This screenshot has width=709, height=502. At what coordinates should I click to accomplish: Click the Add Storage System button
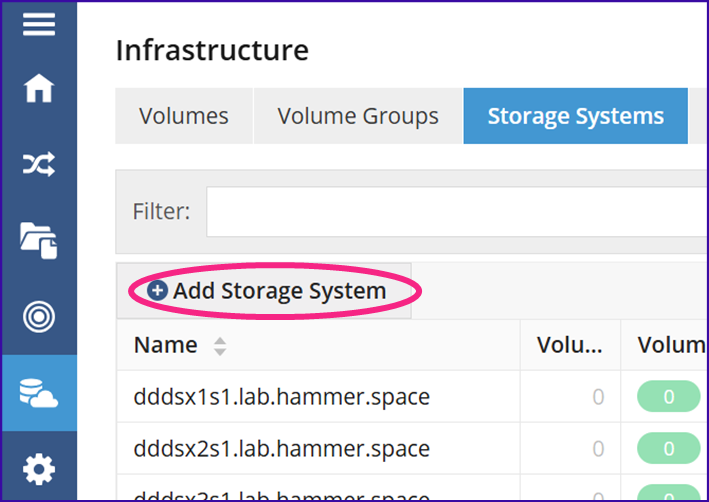[x=264, y=291]
